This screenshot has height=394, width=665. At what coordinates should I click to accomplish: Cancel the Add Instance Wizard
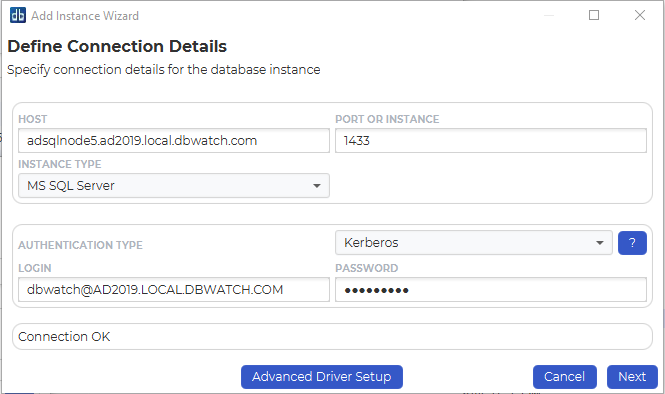(564, 377)
